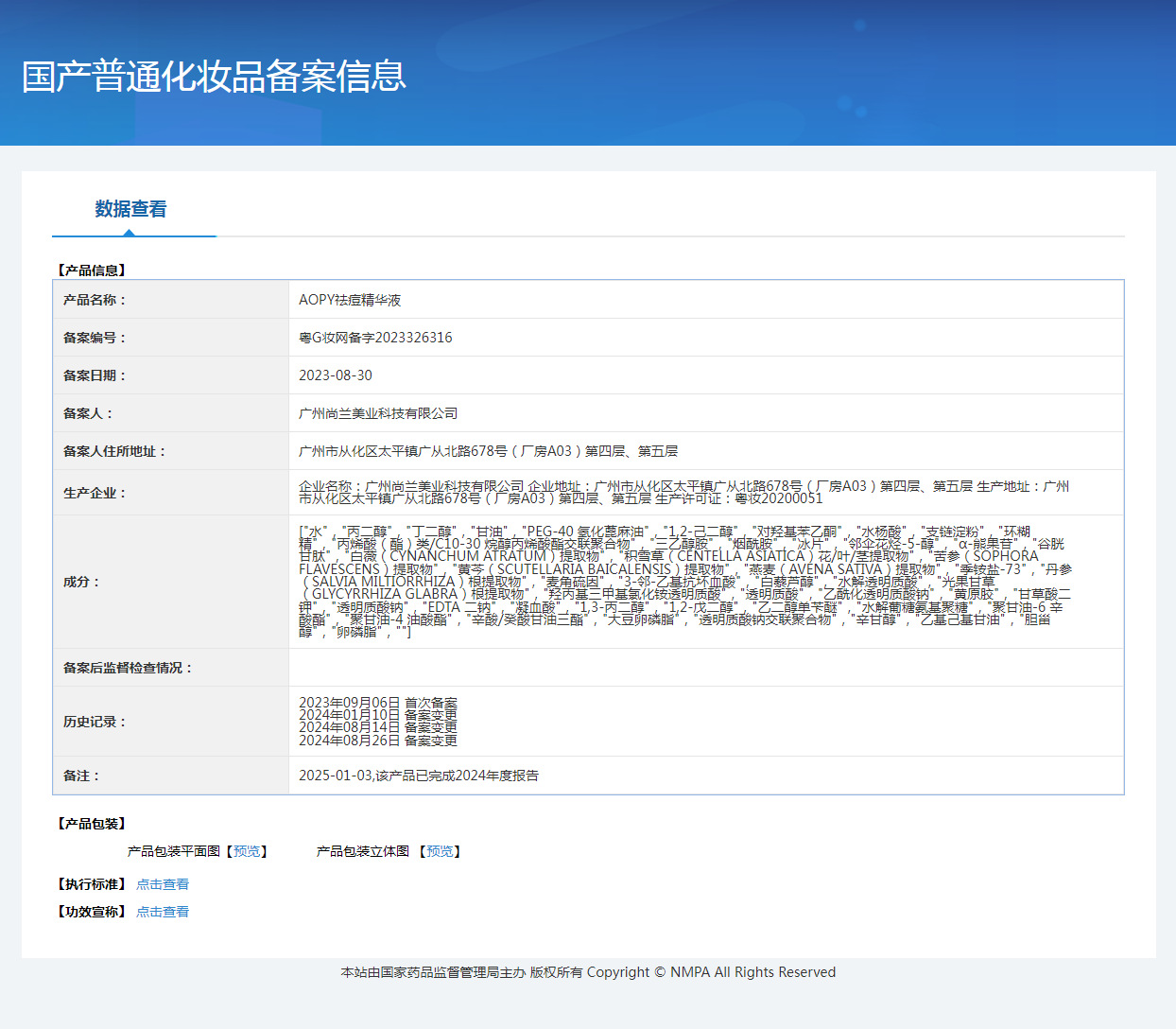Click the NMPA copyright footer text
Viewport: 1176px width, 1029px height.
click(588, 972)
